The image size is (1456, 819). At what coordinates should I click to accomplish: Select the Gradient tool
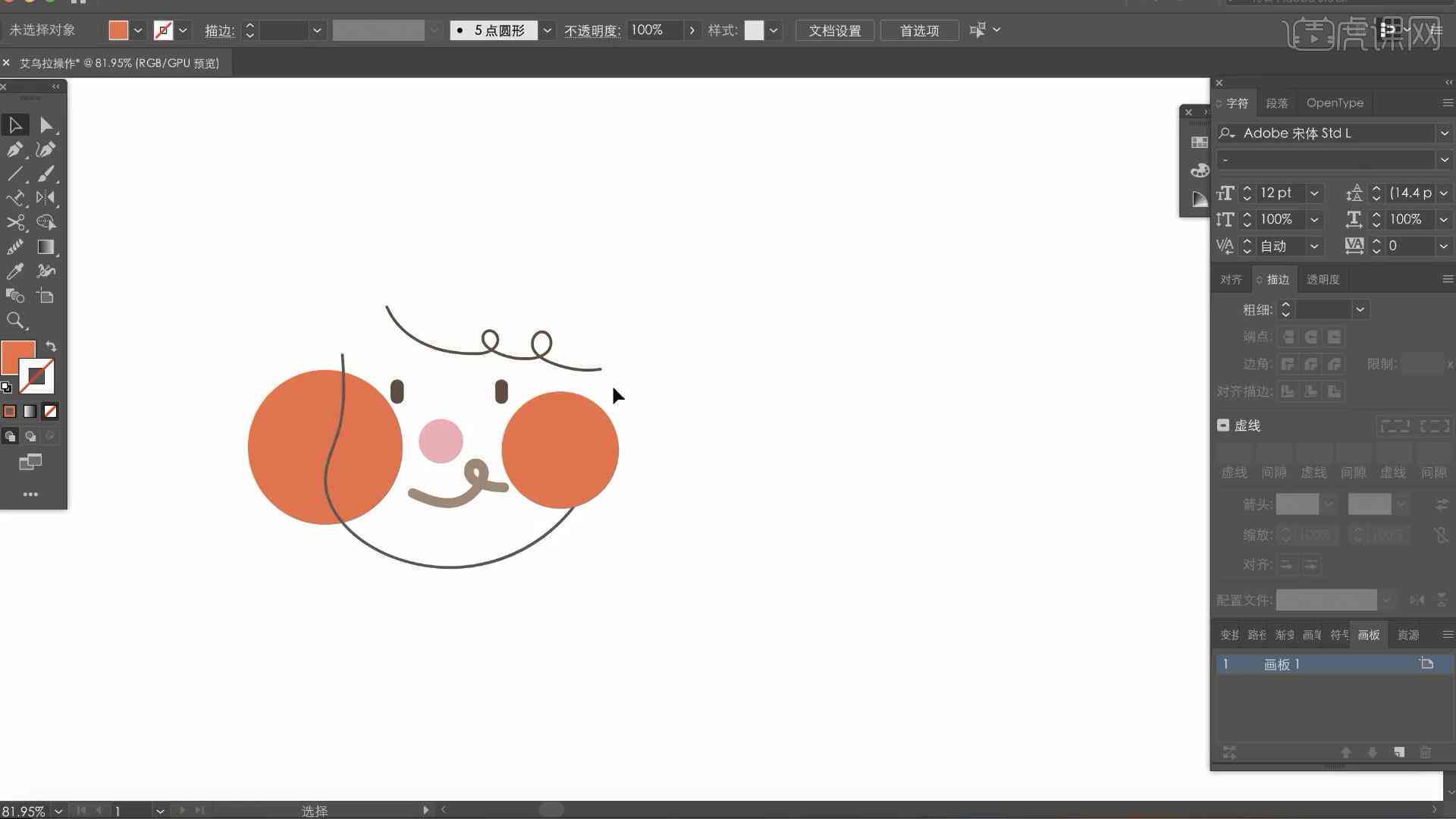[45, 246]
